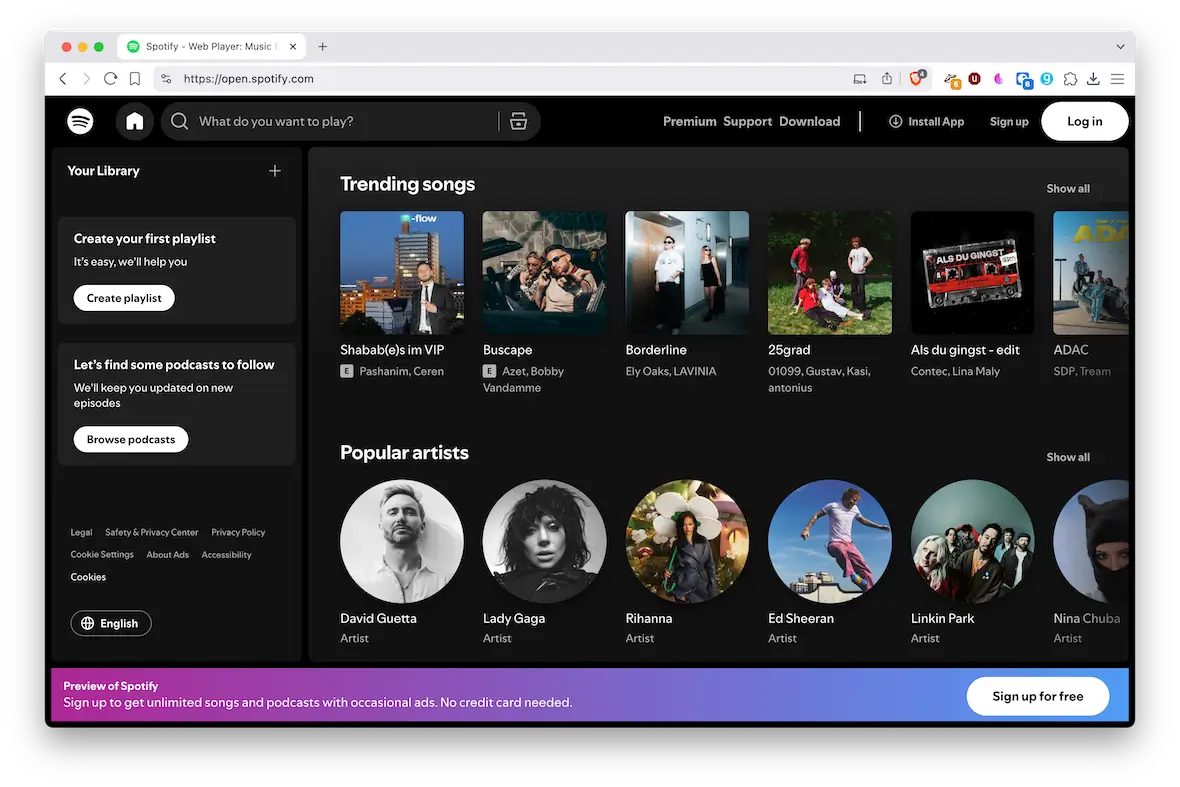Image resolution: width=1180 pixels, height=787 pixels.
Task: Expand the tab list chevron
Action: [1121, 47]
